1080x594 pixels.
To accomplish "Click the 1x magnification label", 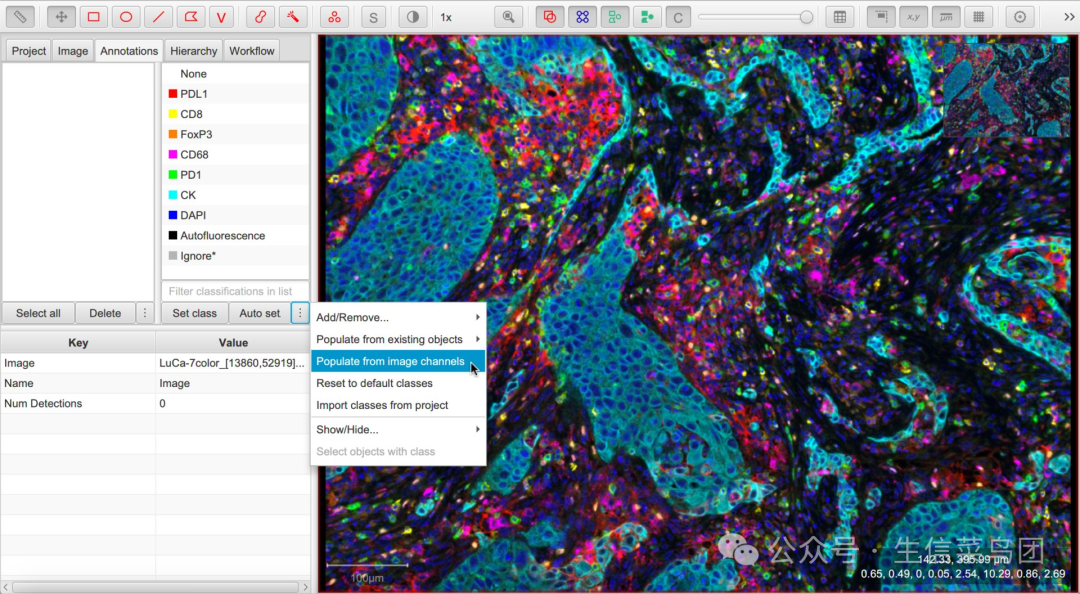I will 446,17.
